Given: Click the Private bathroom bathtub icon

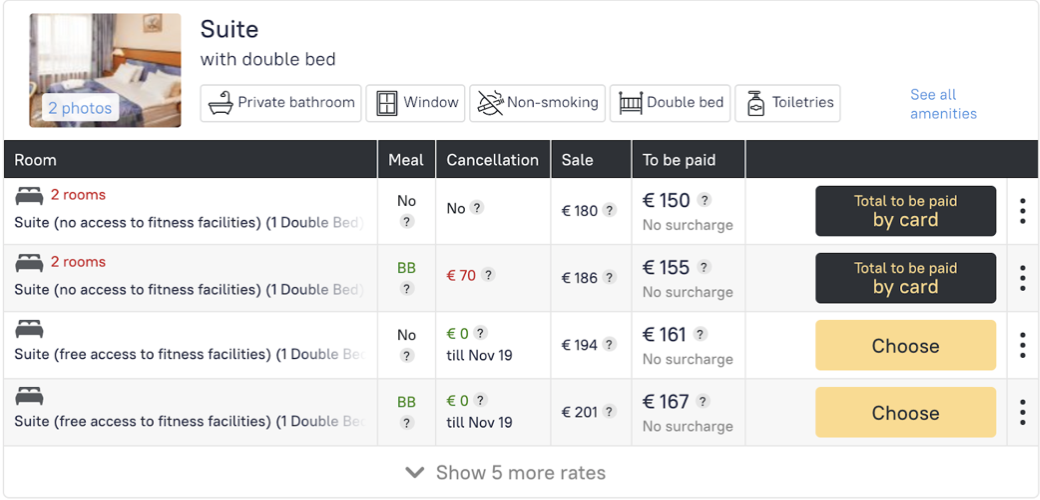Looking at the screenshot, I should [221, 102].
